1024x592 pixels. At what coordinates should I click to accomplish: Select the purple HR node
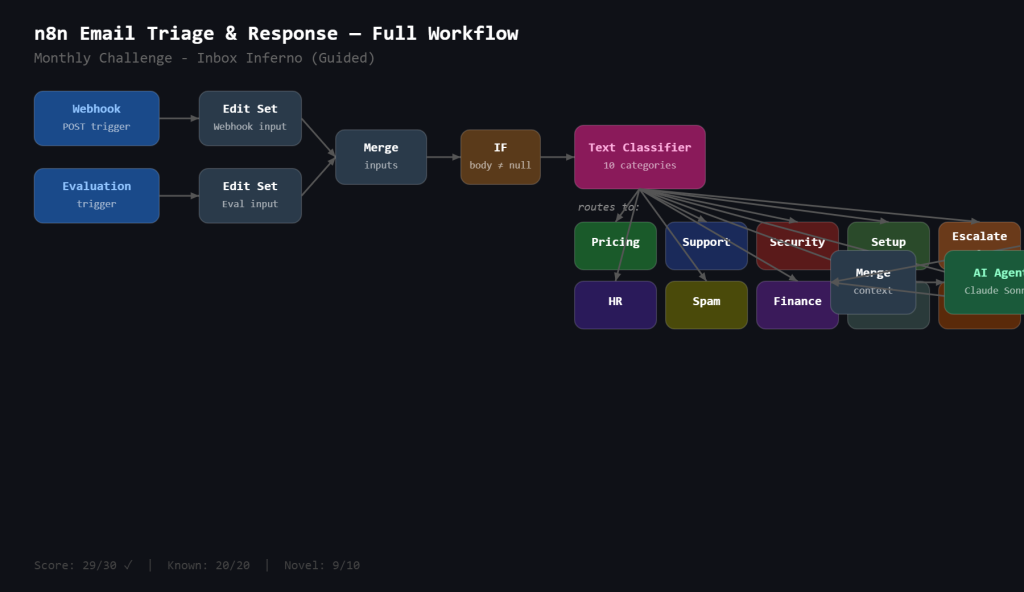(615, 305)
